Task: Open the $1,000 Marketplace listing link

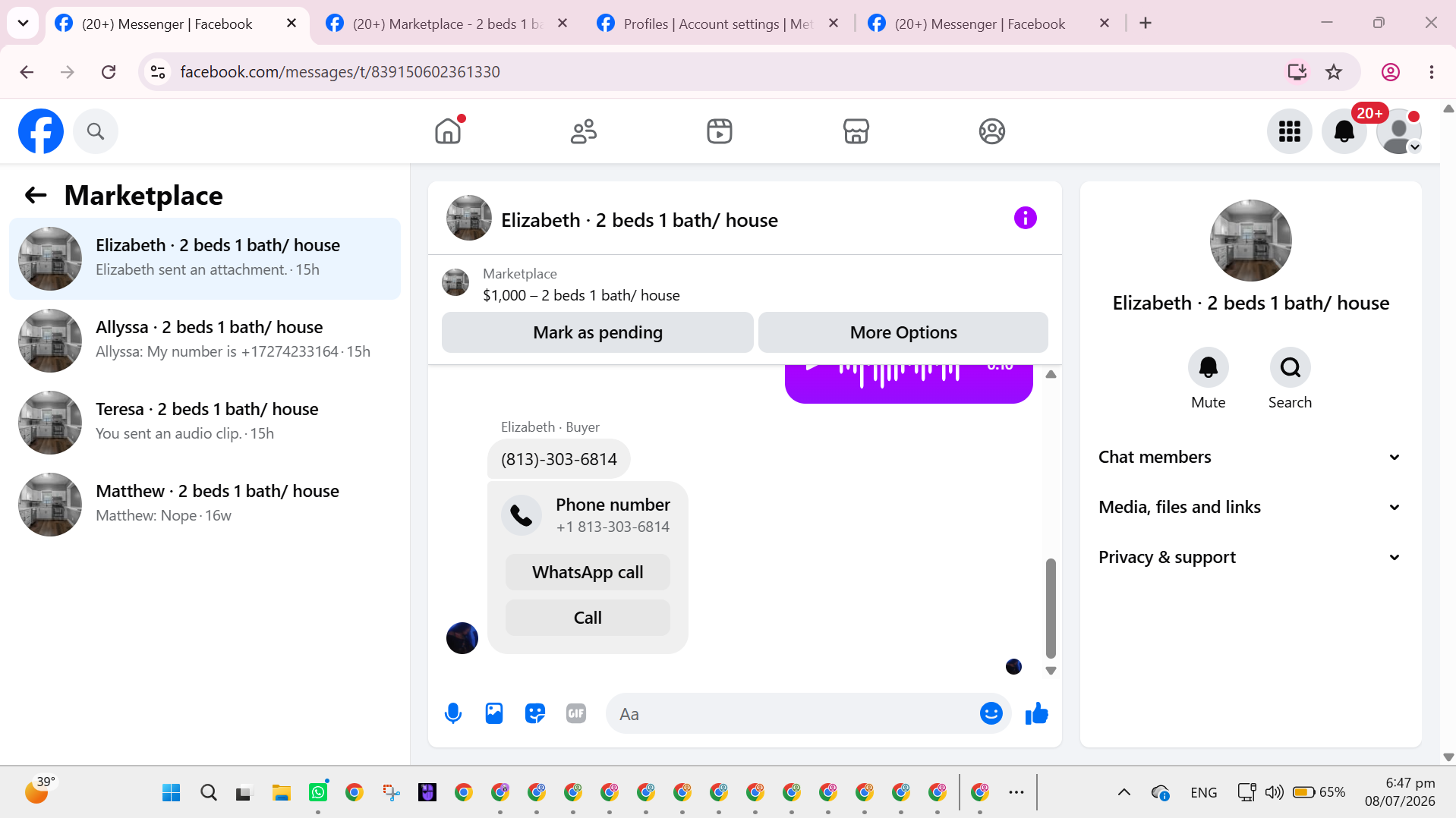Action: click(581, 295)
